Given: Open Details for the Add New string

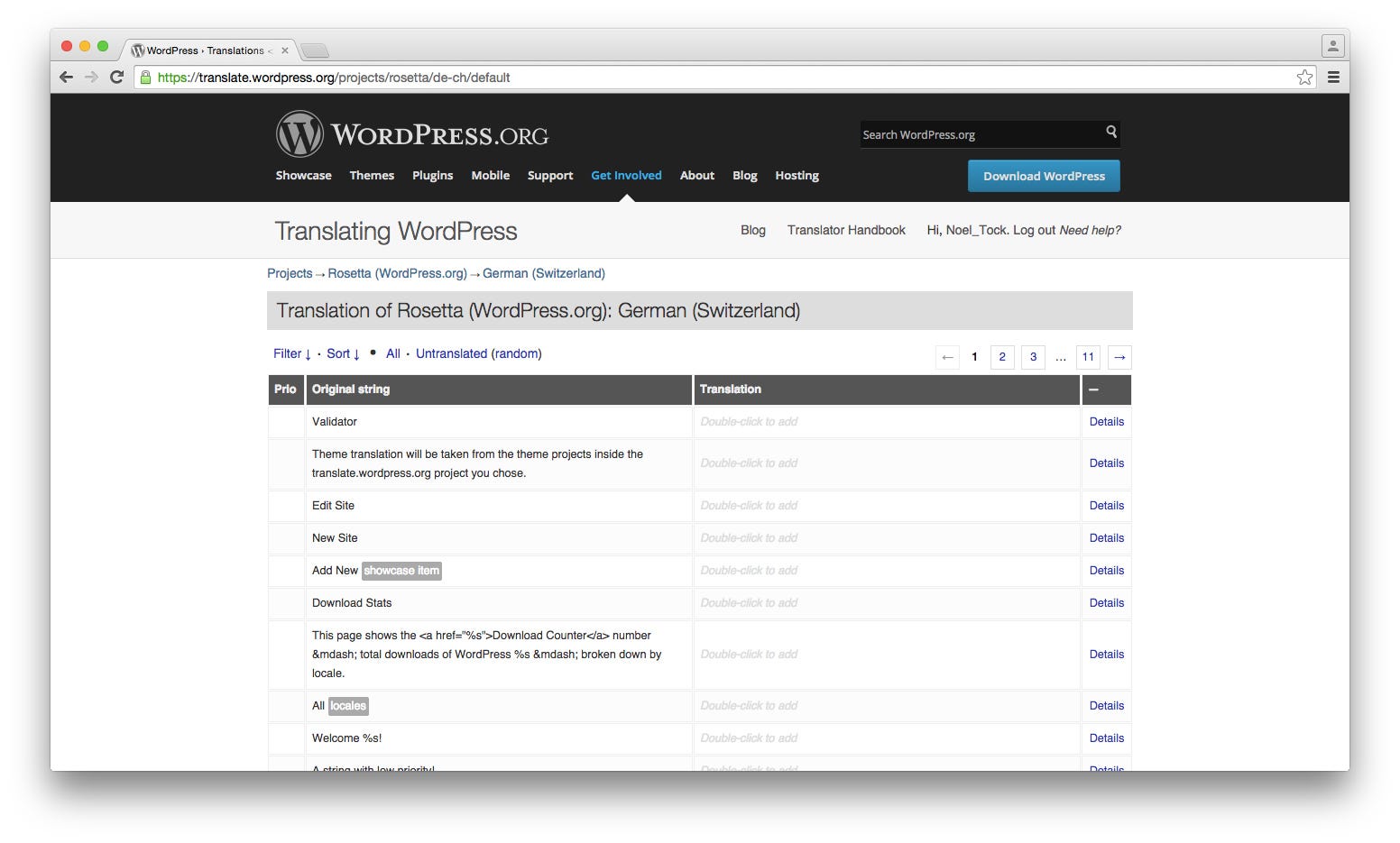Looking at the screenshot, I should (1107, 570).
